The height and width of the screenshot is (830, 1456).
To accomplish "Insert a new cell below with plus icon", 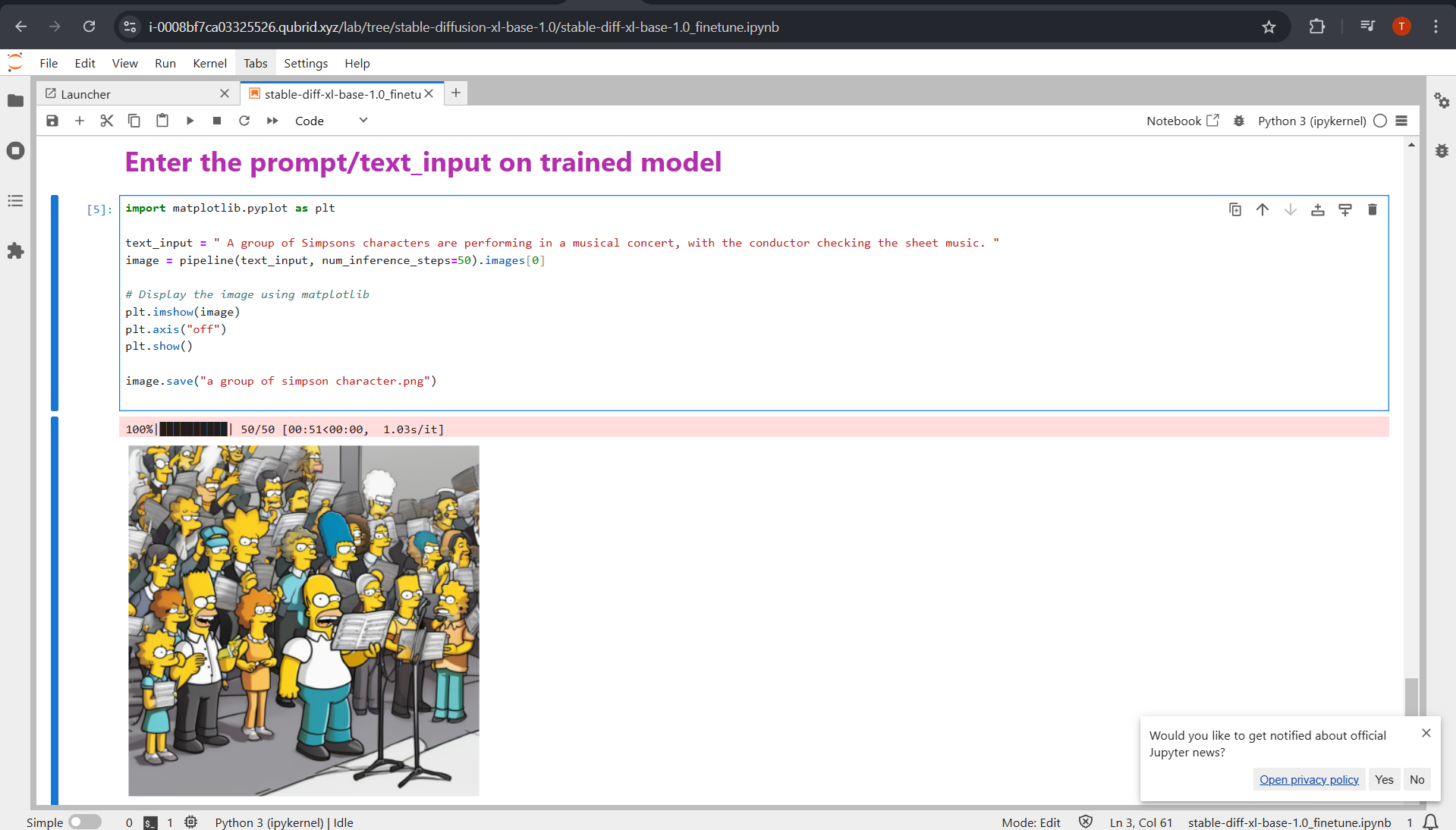I will point(80,121).
